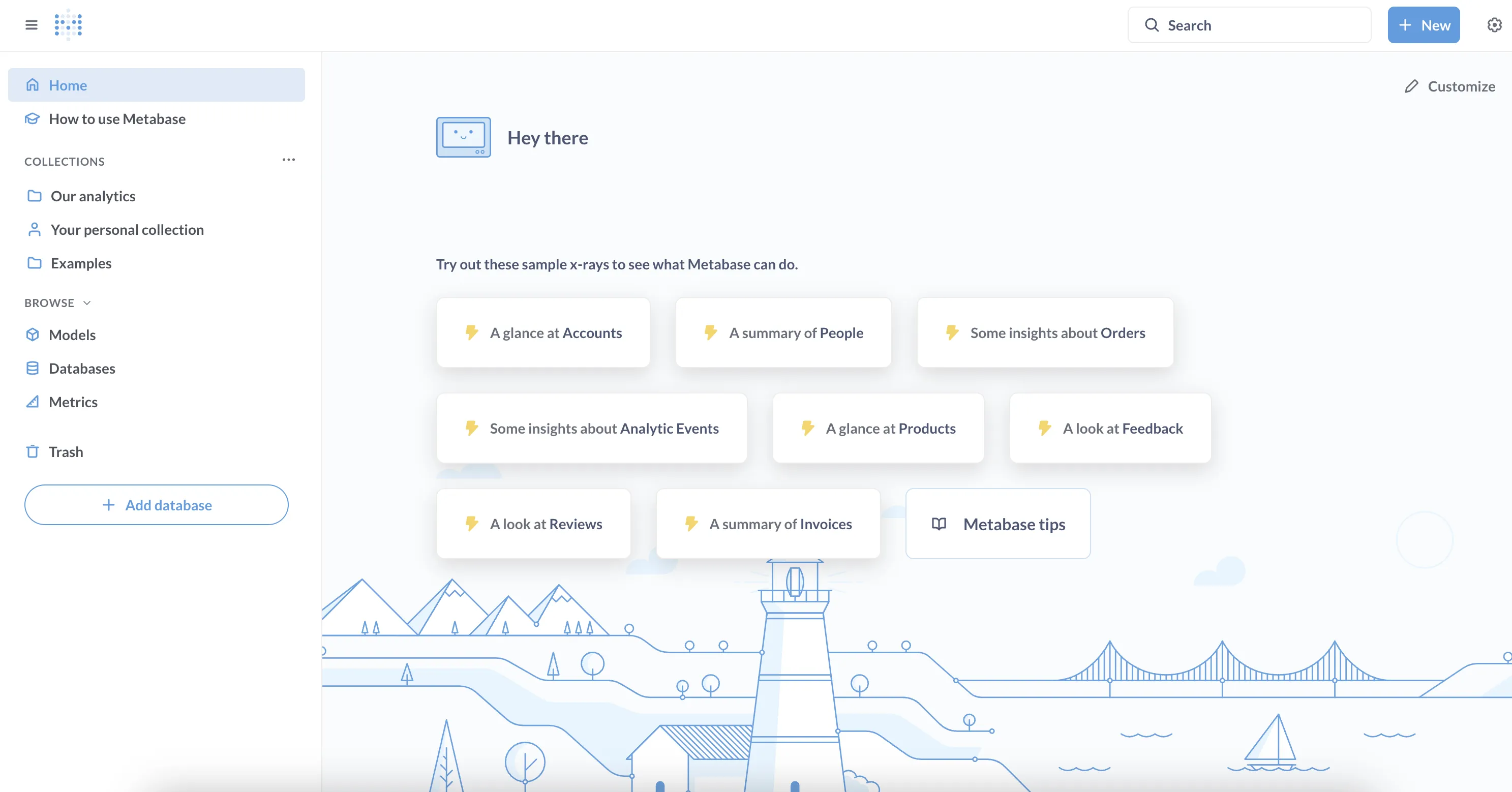
Task: Open the A glance at Accounts x-ray
Action: pos(543,332)
